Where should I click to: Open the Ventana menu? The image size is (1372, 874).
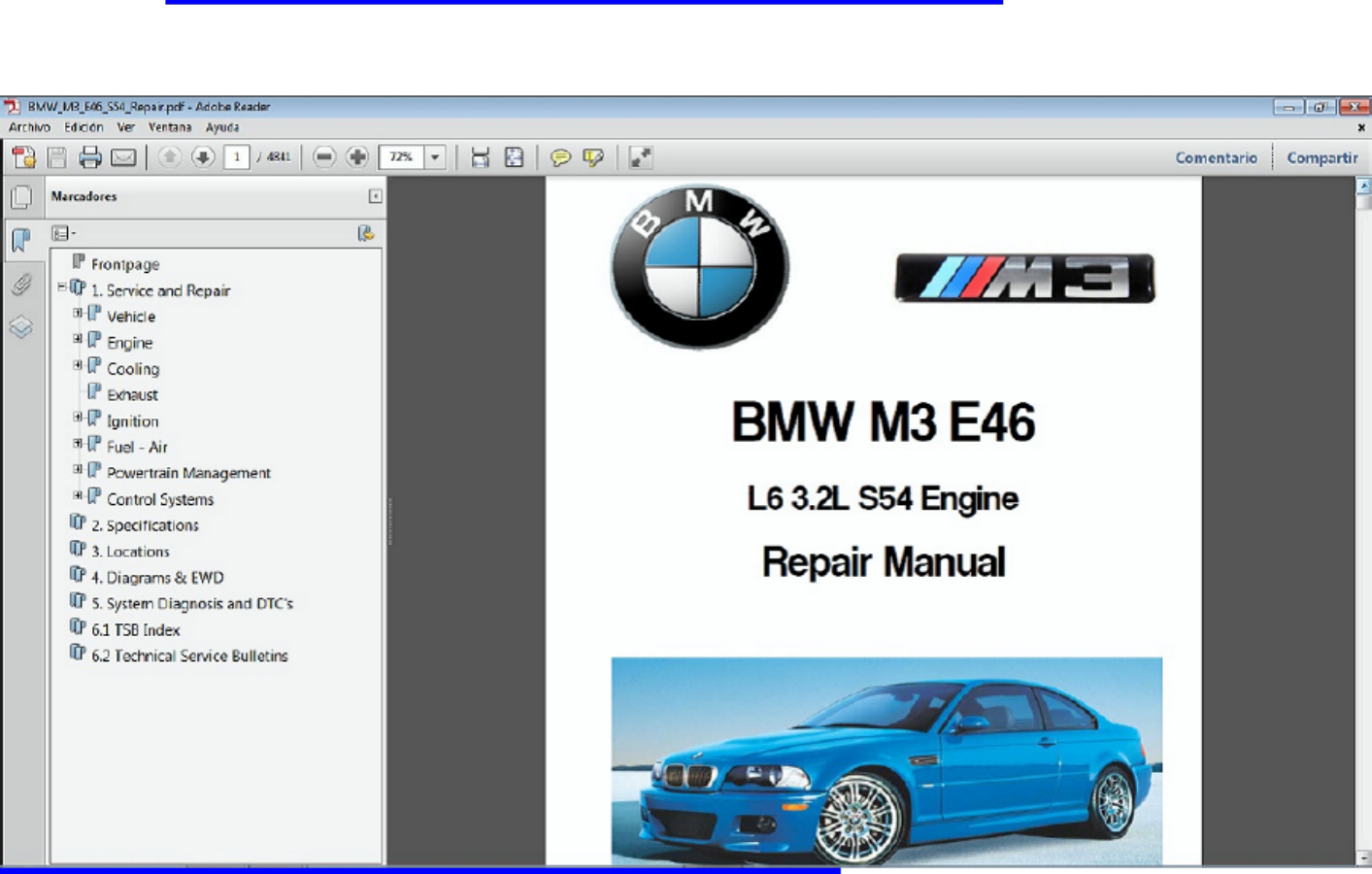coord(170,127)
